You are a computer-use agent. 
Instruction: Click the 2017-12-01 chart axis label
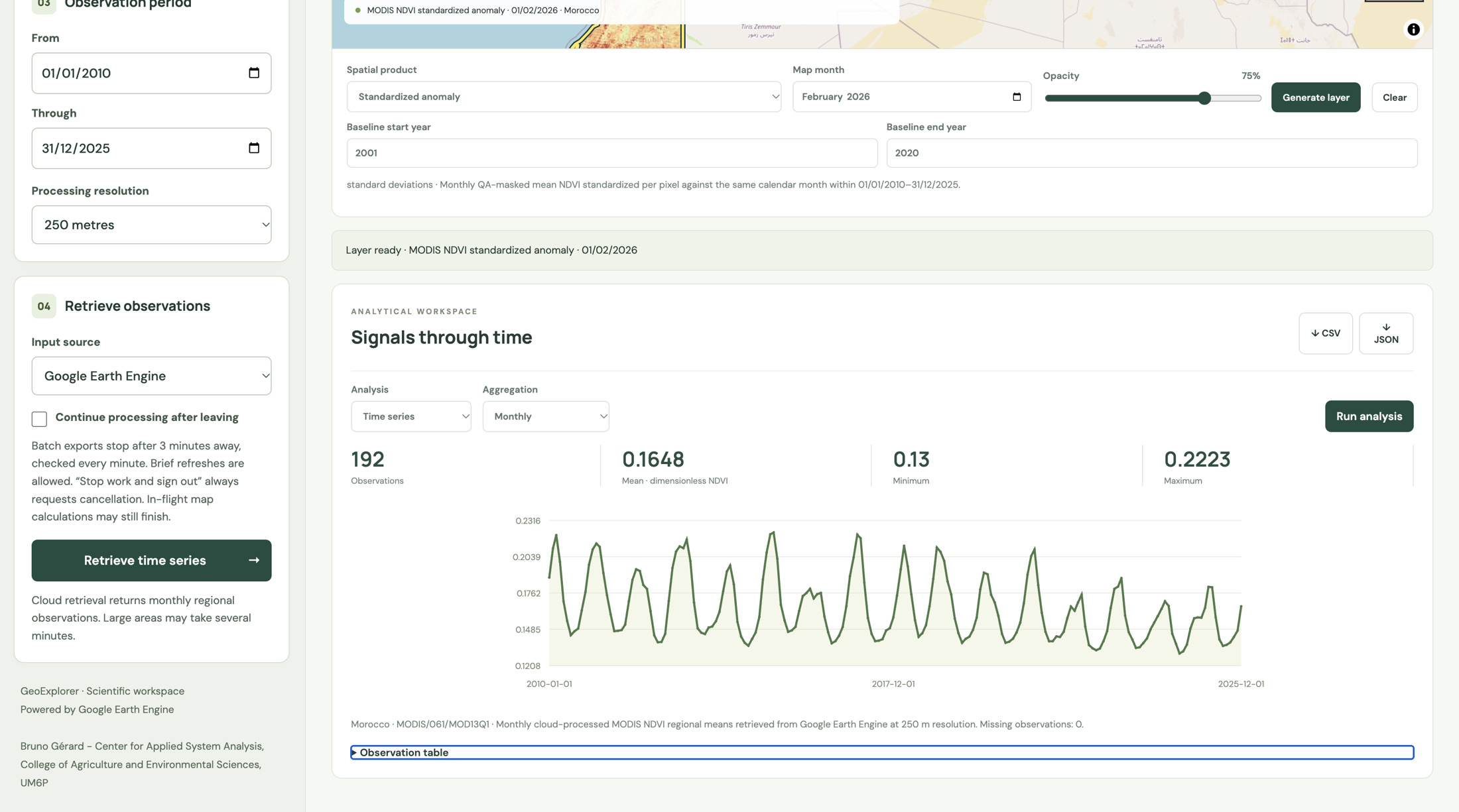click(x=893, y=684)
